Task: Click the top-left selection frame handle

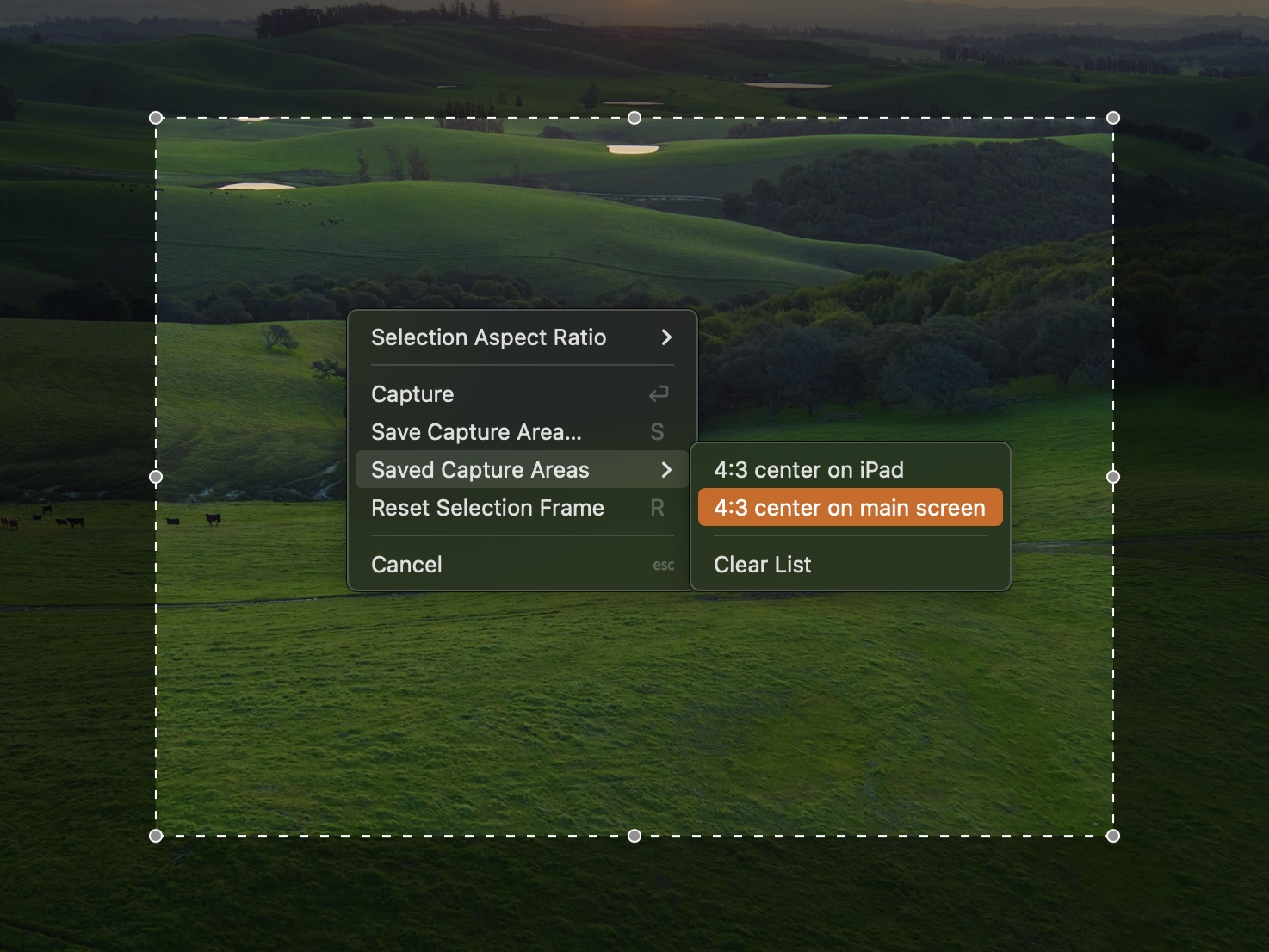Action: pyautogui.click(x=156, y=118)
